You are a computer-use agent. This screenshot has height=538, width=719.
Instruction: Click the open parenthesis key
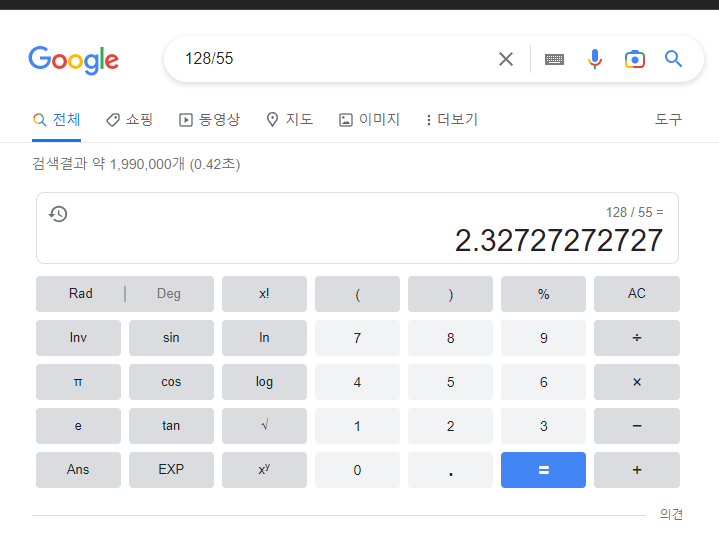pyautogui.click(x=357, y=294)
